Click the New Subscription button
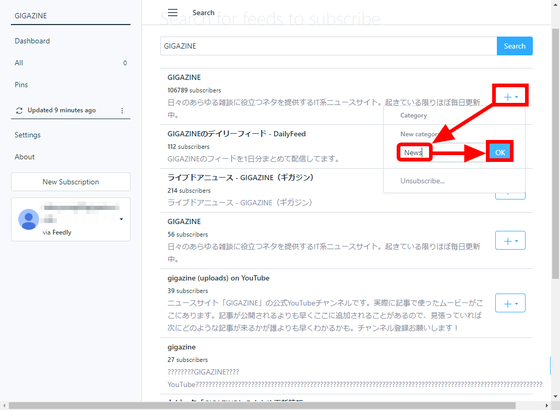This screenshot has height=410, width=560. pyautogui.click(x=71, y=182)
